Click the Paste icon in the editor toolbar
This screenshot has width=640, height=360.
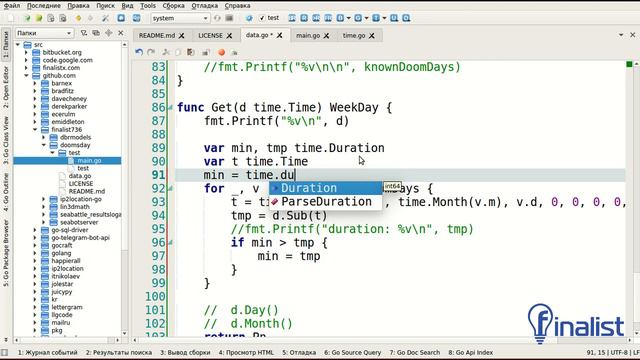[x=191, y=52]
